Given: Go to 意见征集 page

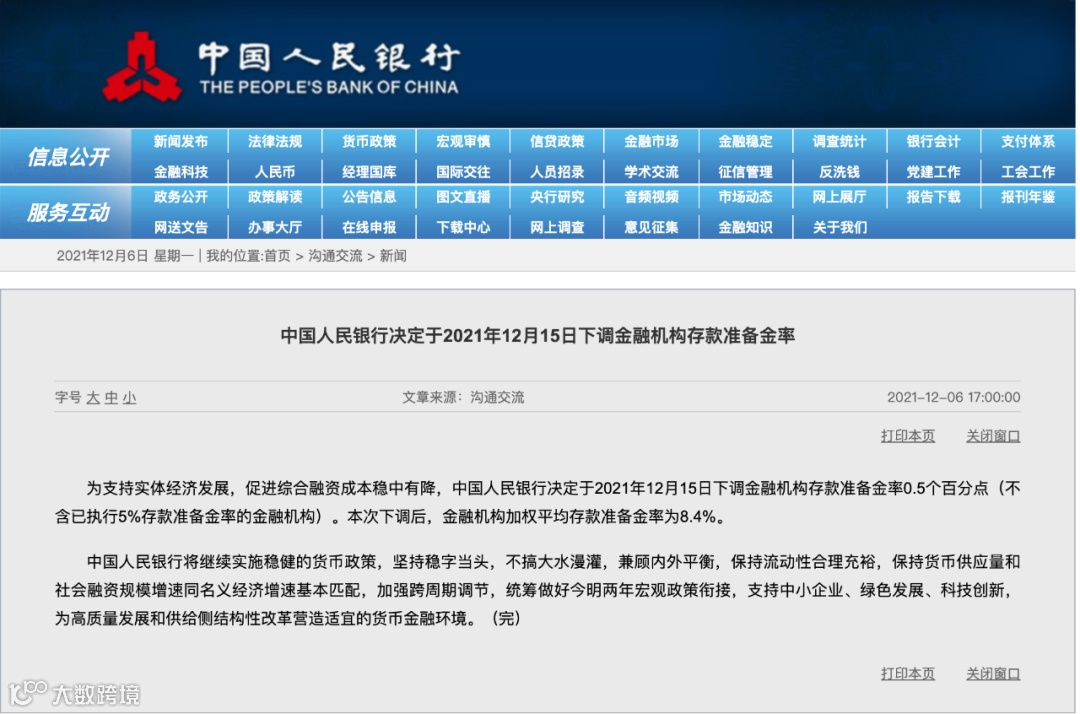Looking at the screenshot, I should coord(651,227).
